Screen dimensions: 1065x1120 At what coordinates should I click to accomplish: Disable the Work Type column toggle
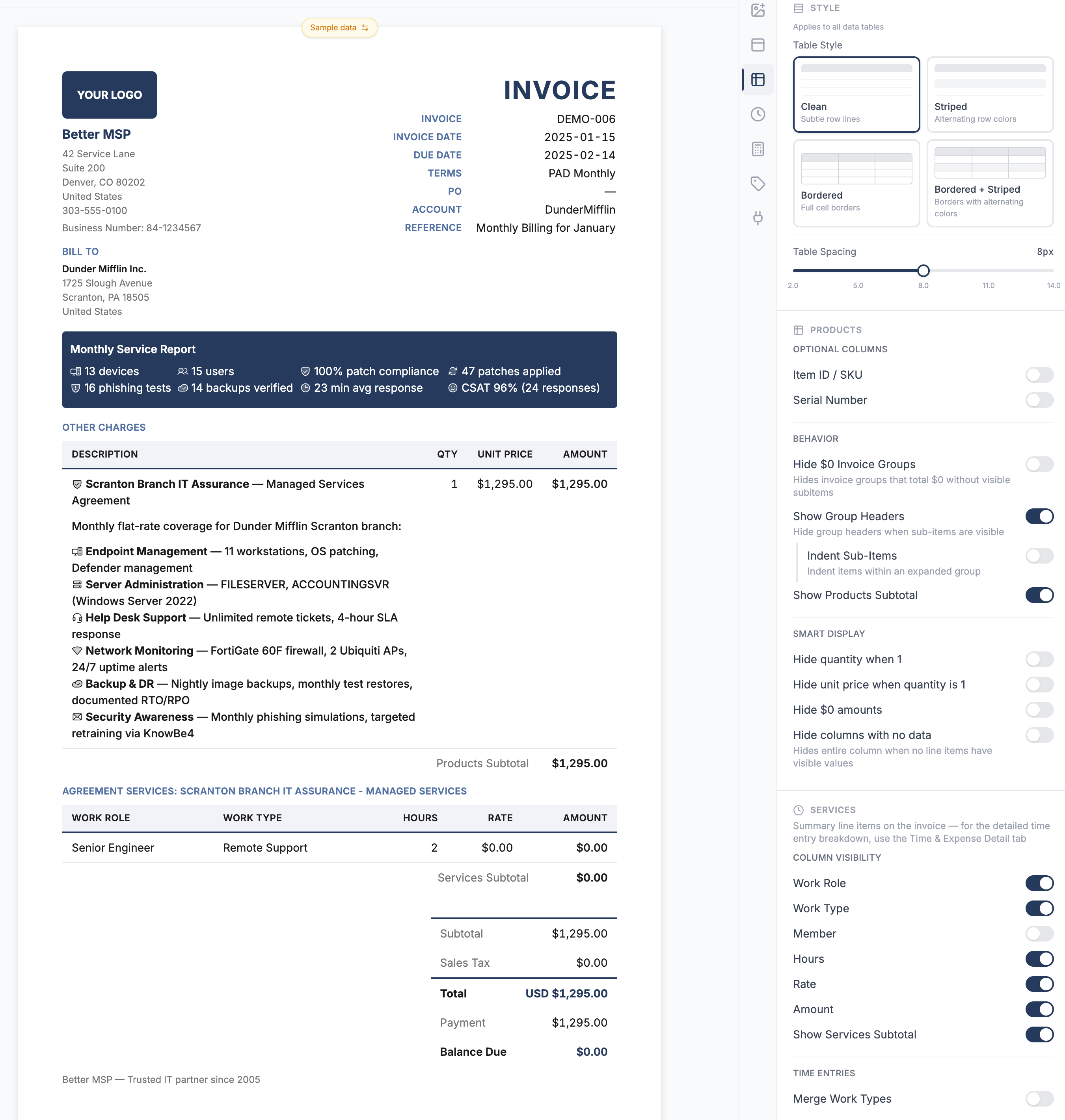pyautogui.click(x=1039, y=908)
